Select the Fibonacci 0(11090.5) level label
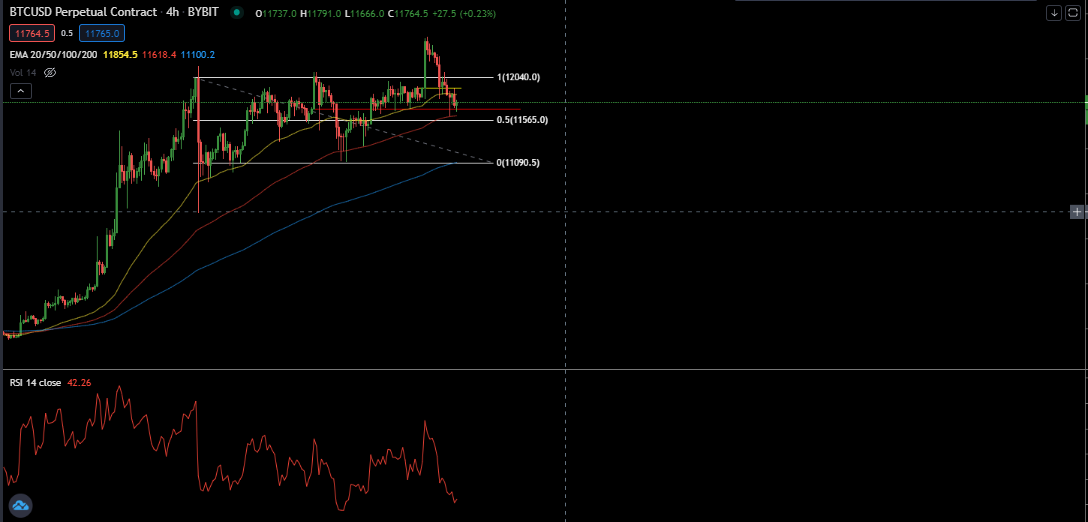This screenshot has width=1088, height=522. (x=518, y=162)
